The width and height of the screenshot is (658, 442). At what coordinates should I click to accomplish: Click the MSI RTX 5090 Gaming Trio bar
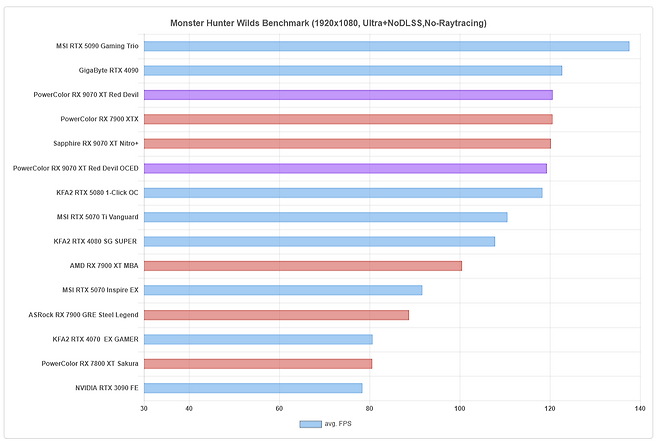tap(386, 46)
